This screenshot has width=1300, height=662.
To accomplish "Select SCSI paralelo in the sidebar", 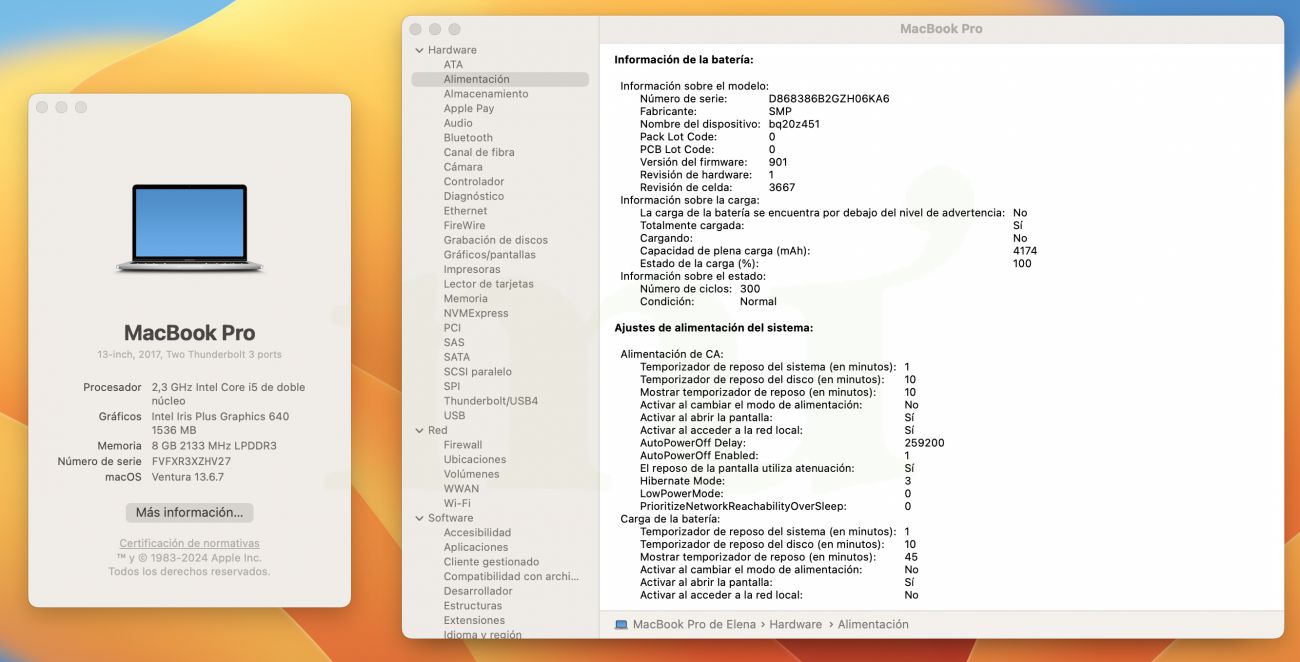I will (x=478, y=372).
